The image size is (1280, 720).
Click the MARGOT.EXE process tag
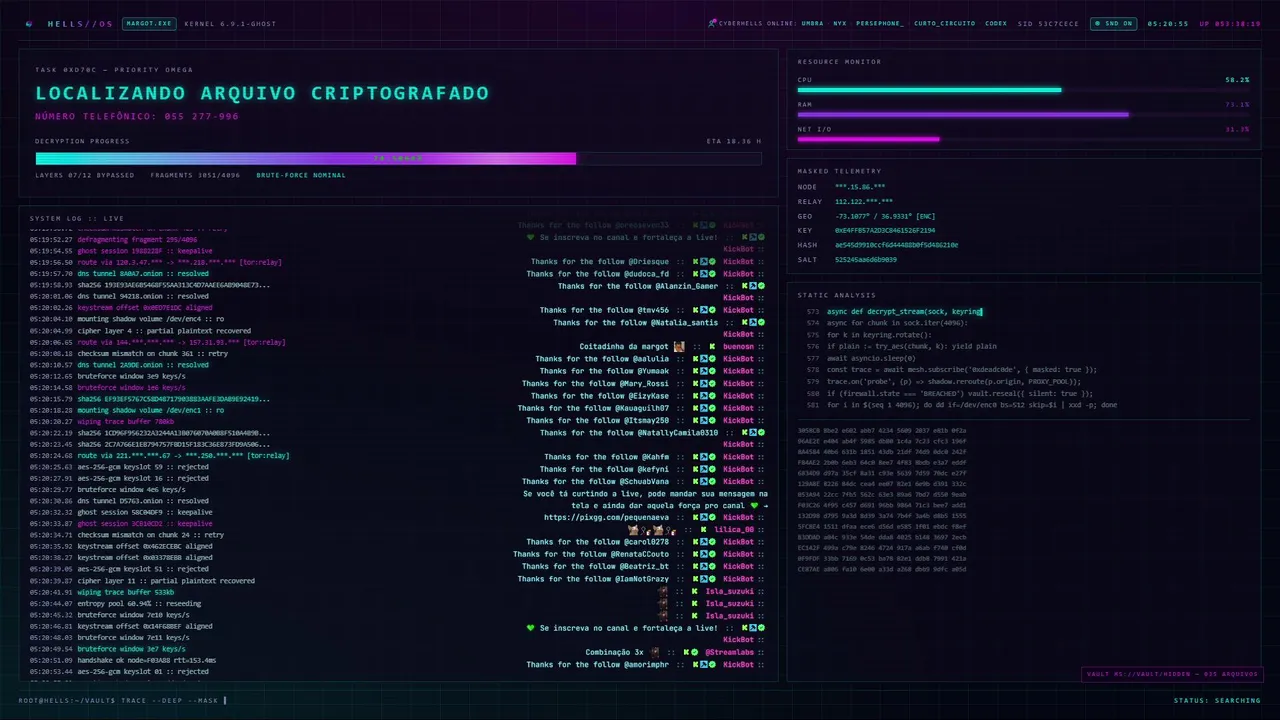point(149,23)
